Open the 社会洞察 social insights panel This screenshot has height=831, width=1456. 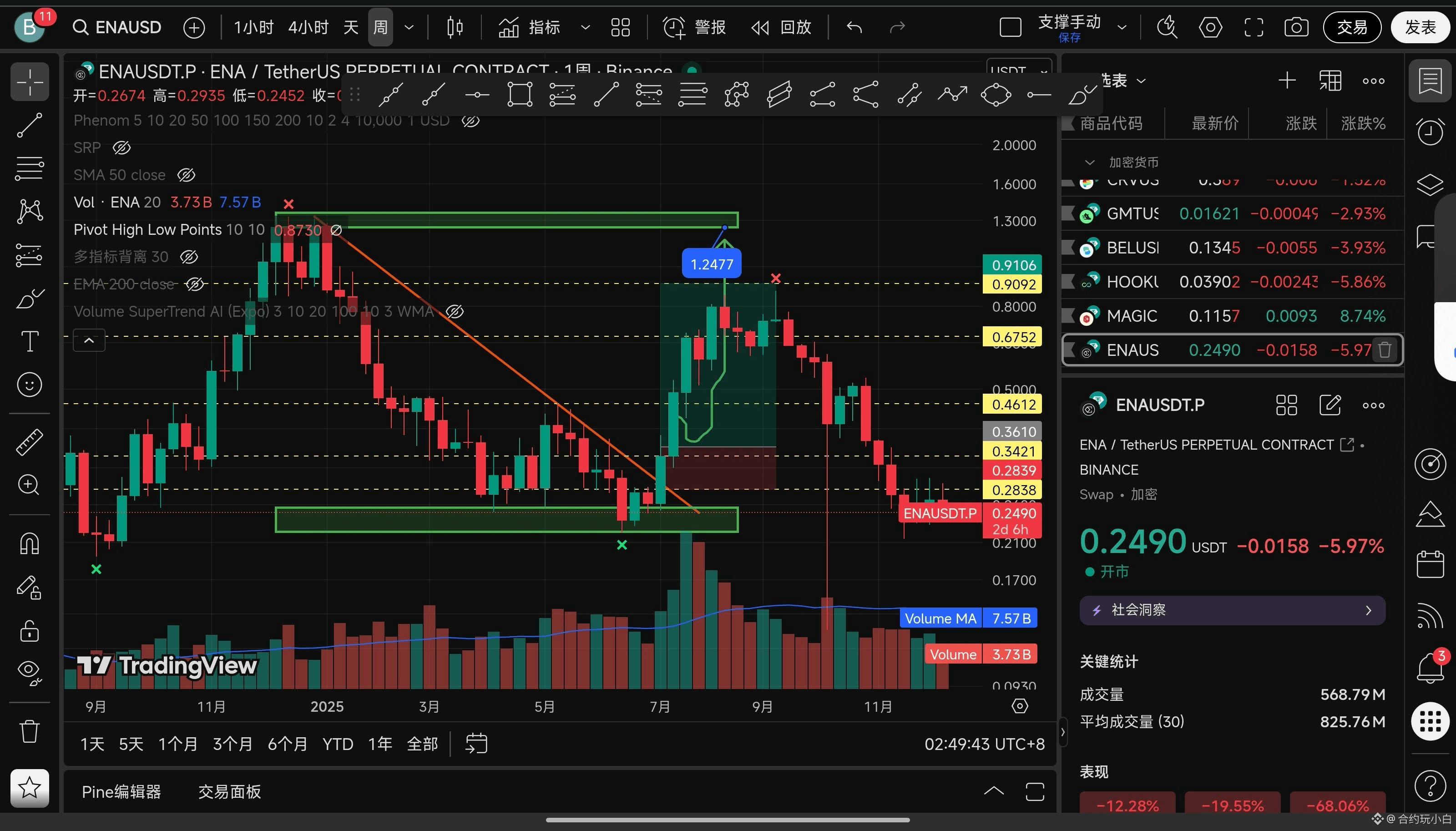click(x=1232, y=610)
